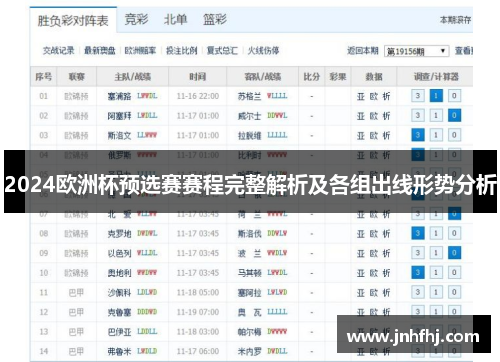The height and width of the screenshot is (362, 500).
Task: Toggle the 3 pick in row 11 沙佩科
Action: [x=418, y=292]
